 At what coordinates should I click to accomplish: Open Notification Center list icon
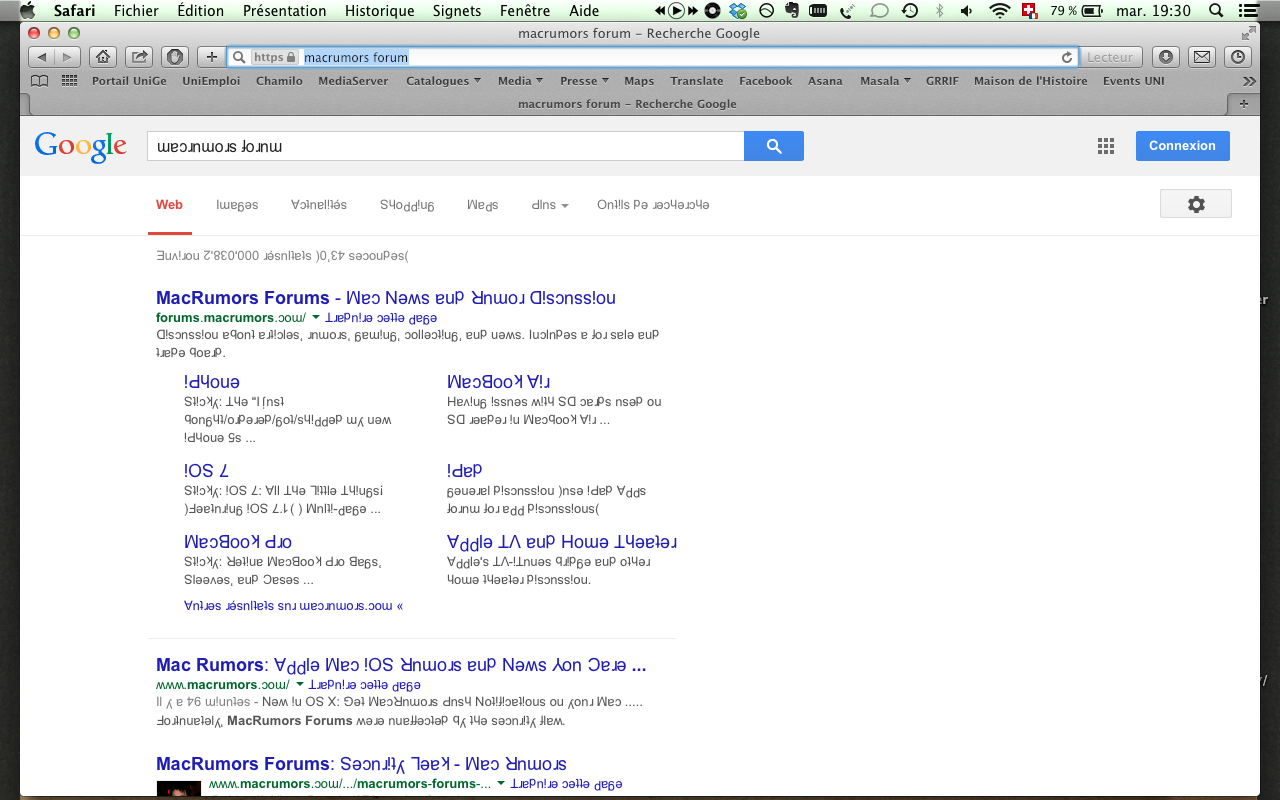(1246, 11)
